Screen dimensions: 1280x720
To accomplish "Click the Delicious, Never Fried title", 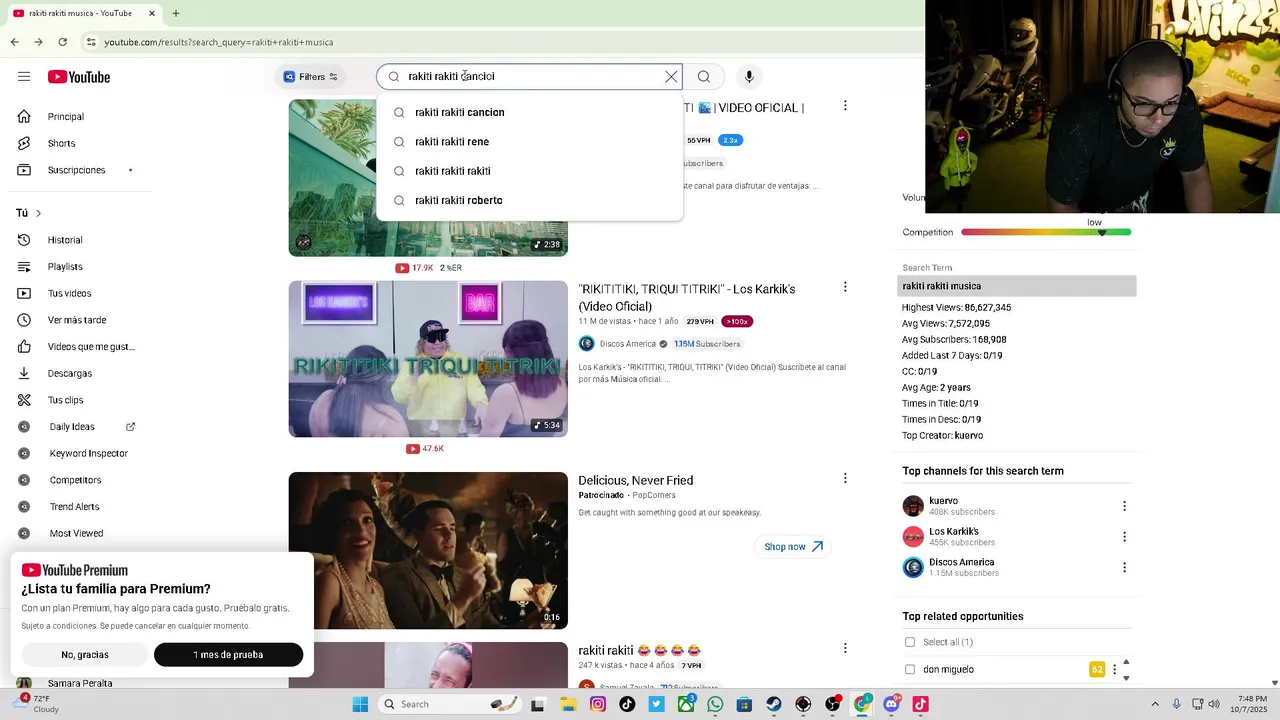I will click(x=635, y=480).
